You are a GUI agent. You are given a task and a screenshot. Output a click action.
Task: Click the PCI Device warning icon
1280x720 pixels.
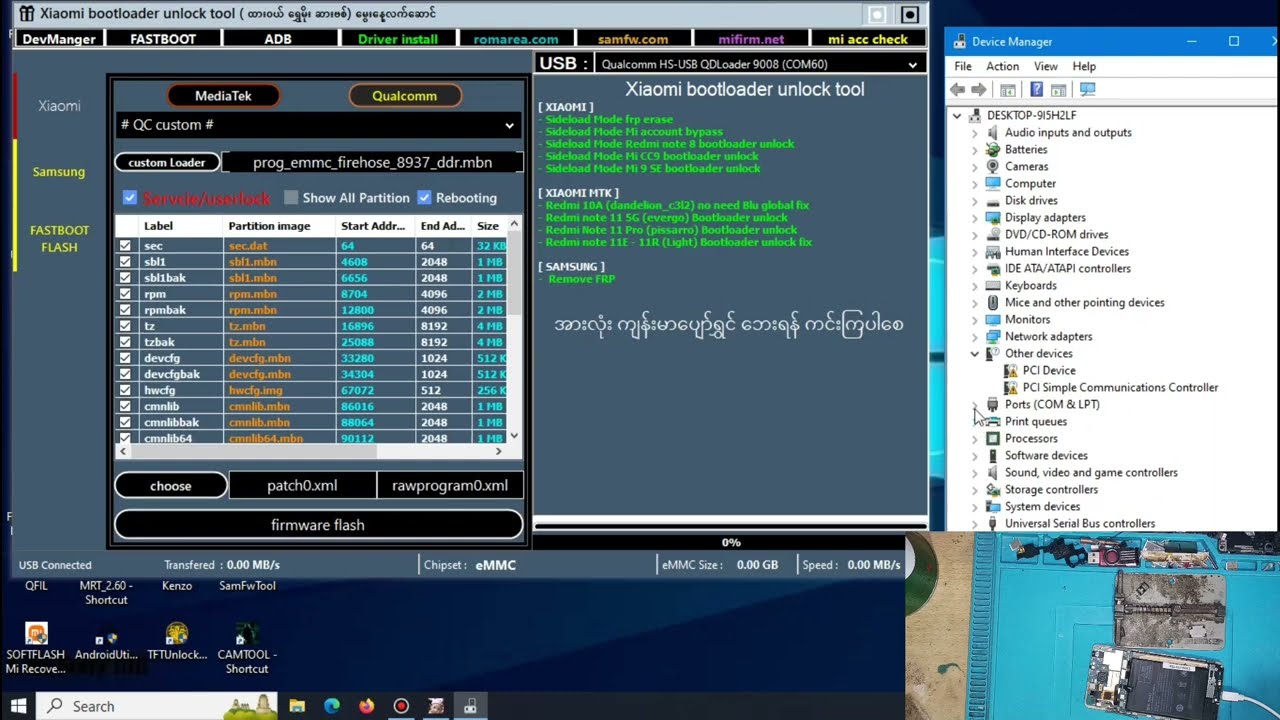point(1011,370)
